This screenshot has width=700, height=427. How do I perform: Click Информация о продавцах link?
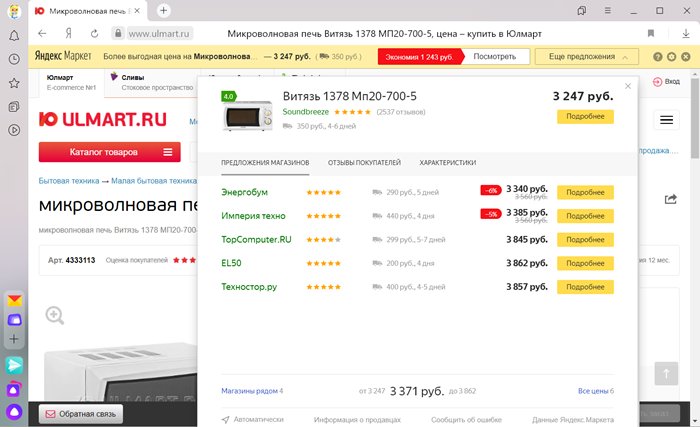(x=357, y=420)
